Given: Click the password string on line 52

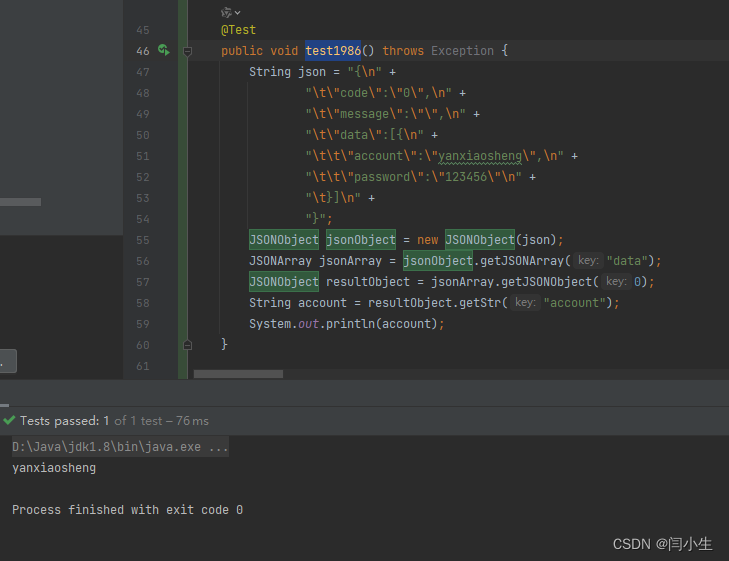Looking at the screenshot, I should (x=413, y=177).
